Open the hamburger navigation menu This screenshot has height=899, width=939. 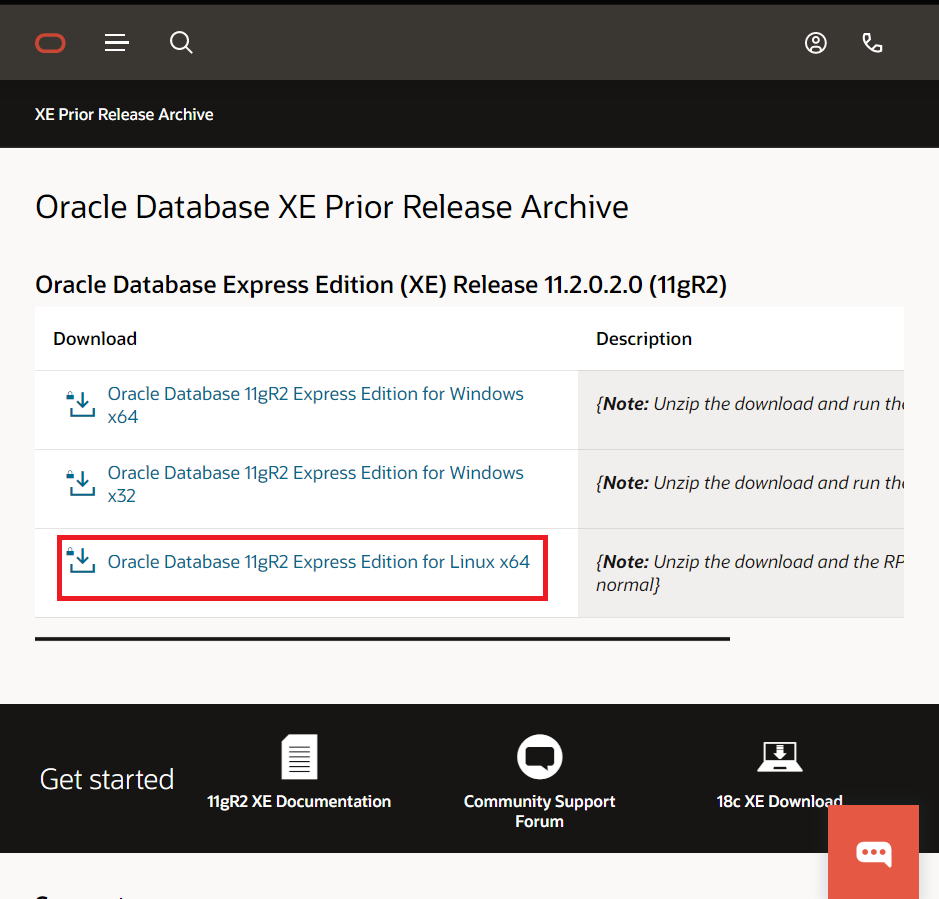117,43
